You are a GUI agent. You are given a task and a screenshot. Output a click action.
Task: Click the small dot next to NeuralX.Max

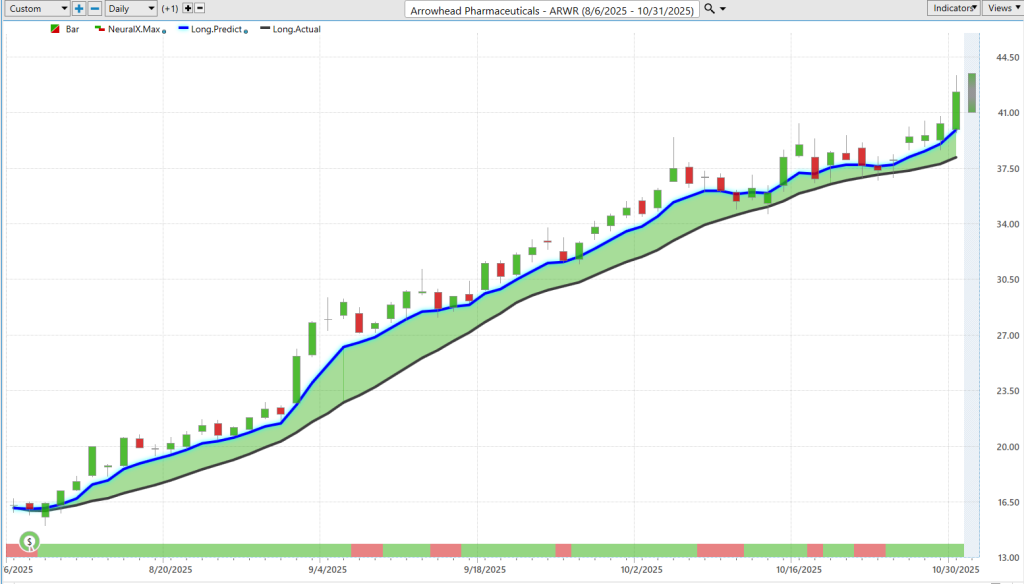[163, 31]
